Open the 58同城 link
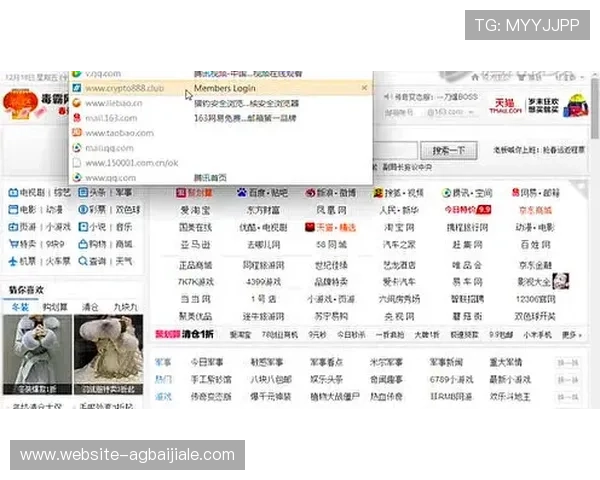The width and height of the screenshot is (600, 480). click(x=331, y=244)
